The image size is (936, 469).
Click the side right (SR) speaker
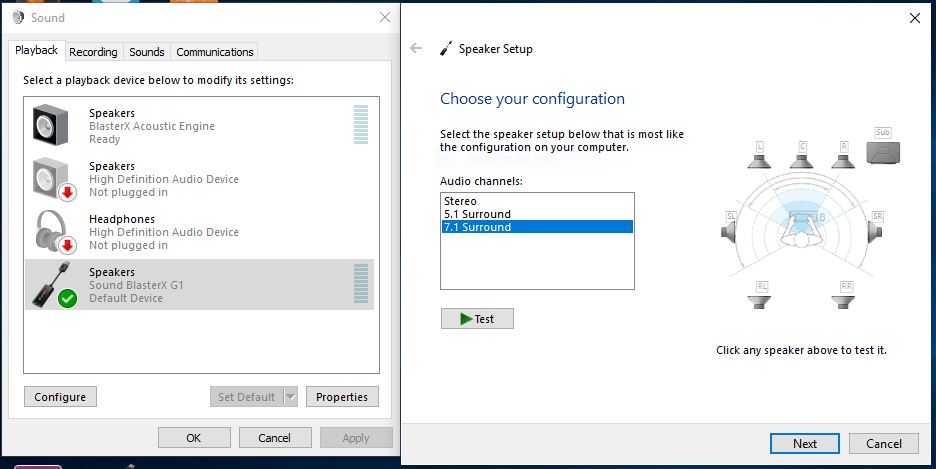875,225
